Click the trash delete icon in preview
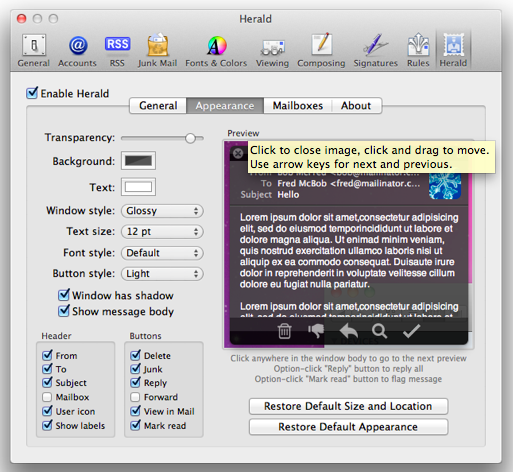The image size is (513, 472). click(284, 331)
